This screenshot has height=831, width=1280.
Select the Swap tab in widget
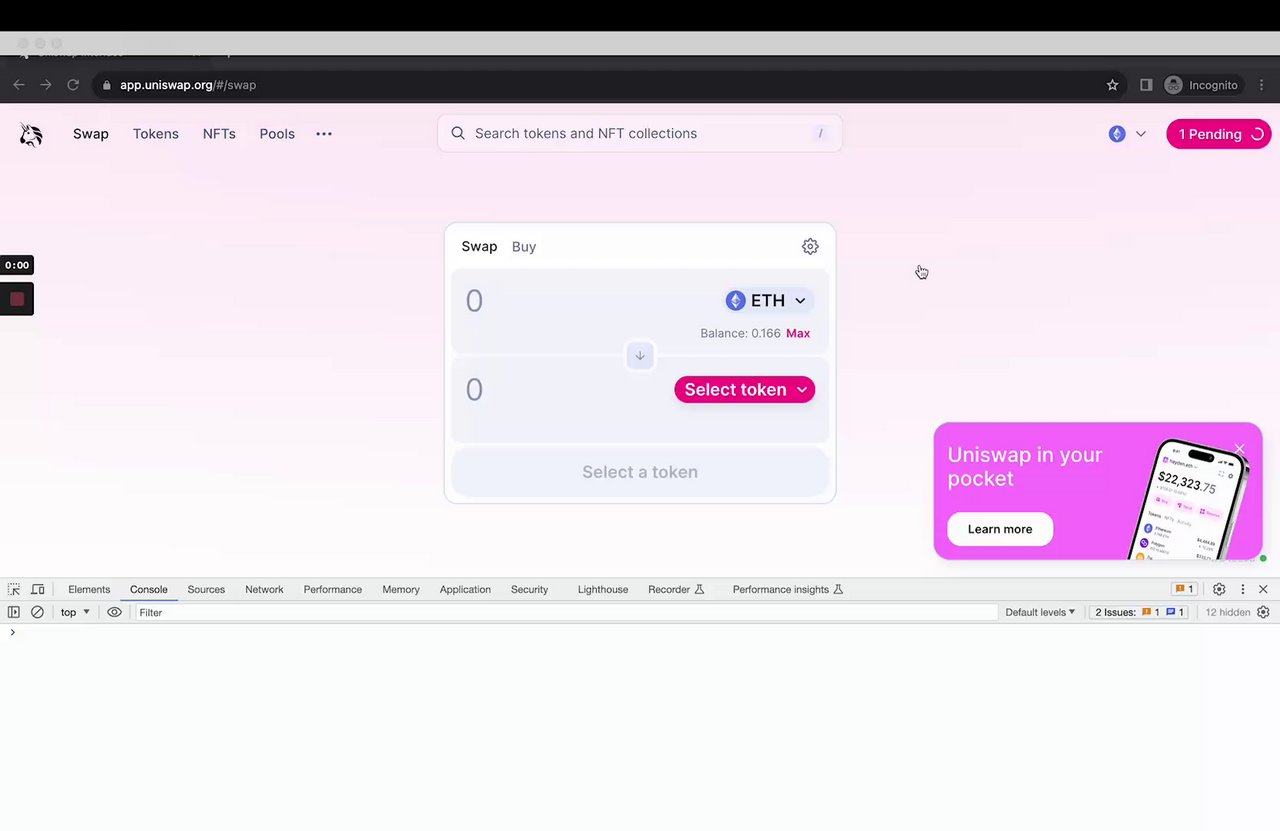tap(479, 246)
